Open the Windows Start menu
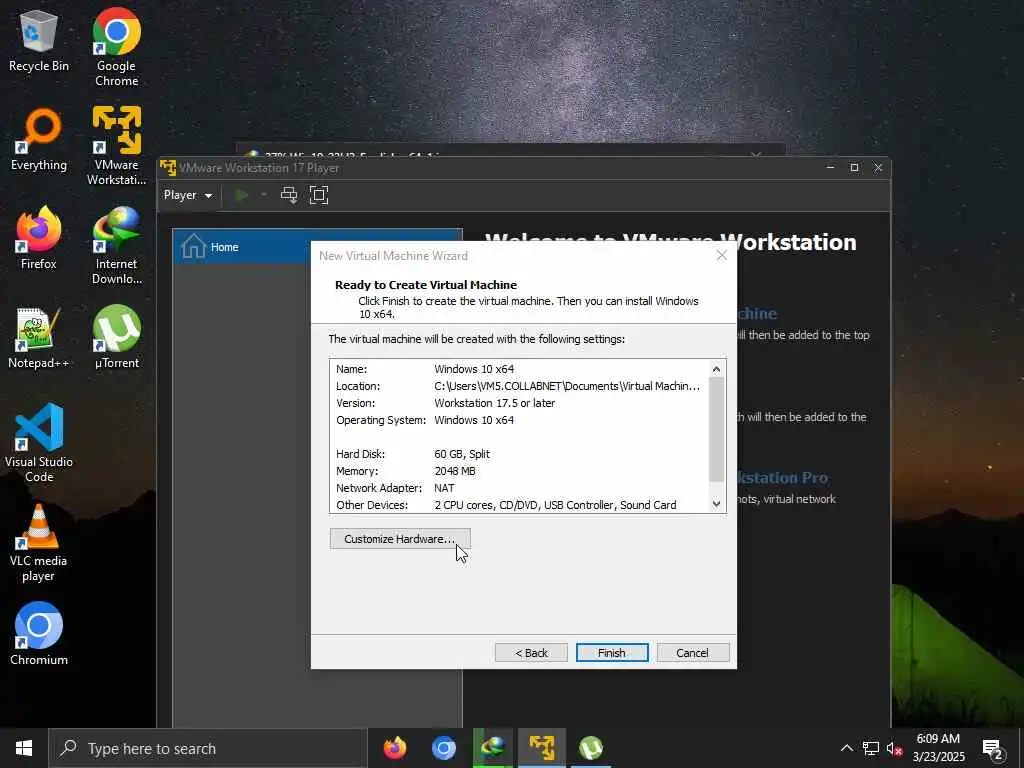Image resolution: width=1024 pixels, height=768 pixels. coord(24,748)
